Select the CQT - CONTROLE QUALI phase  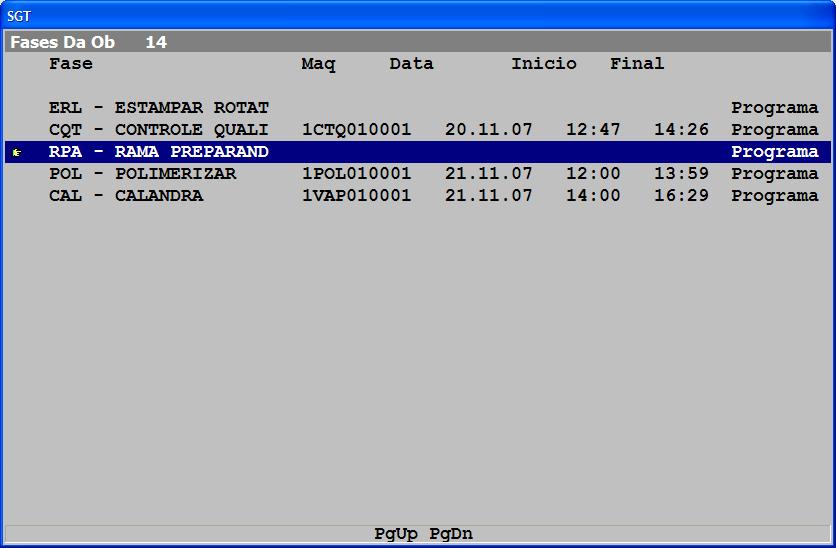158,130
